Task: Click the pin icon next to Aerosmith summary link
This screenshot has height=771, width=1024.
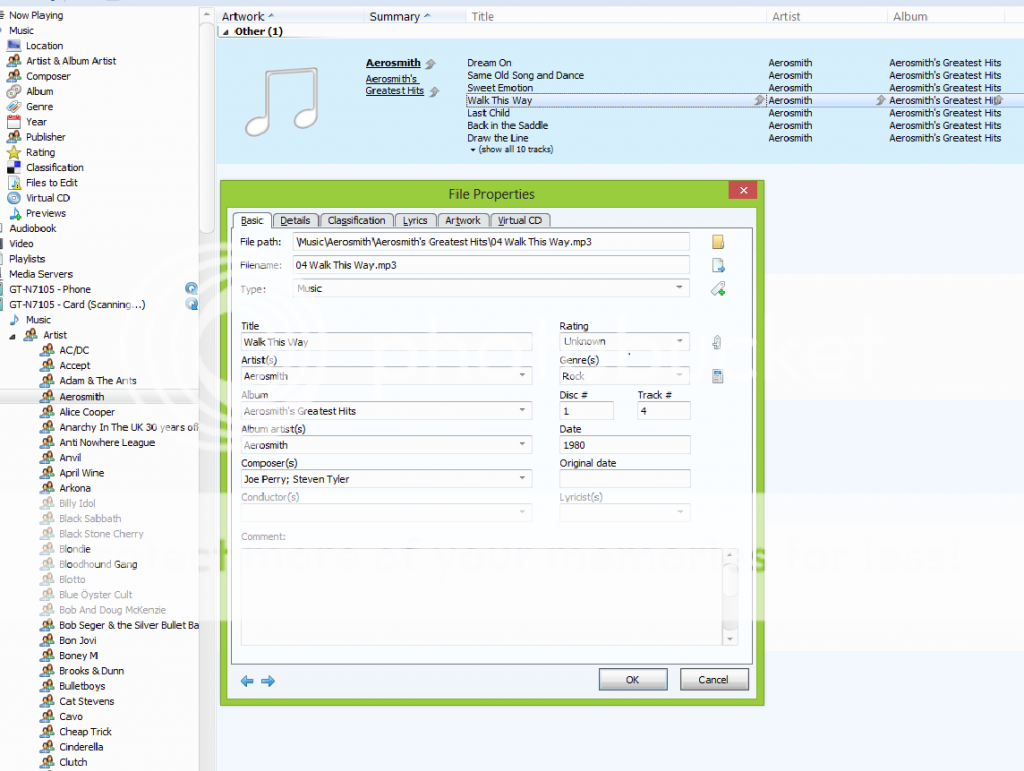Action: click(430, 64)
